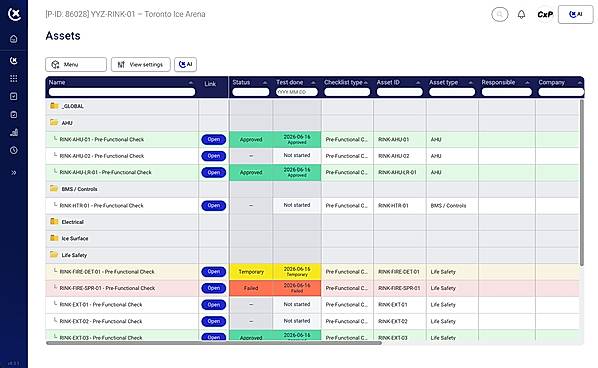
Task: Open the bar chart reports icon in sidebar
Action: (14, 132)
